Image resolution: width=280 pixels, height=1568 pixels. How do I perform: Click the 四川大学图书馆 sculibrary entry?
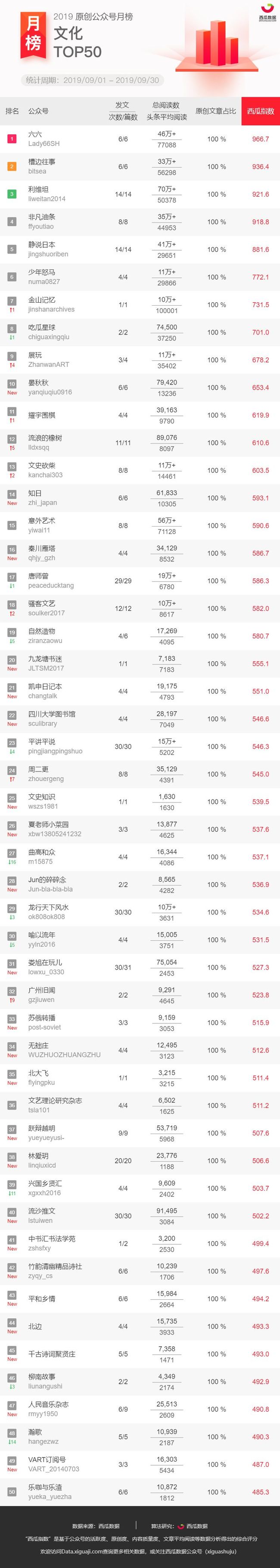pos(52,719)
